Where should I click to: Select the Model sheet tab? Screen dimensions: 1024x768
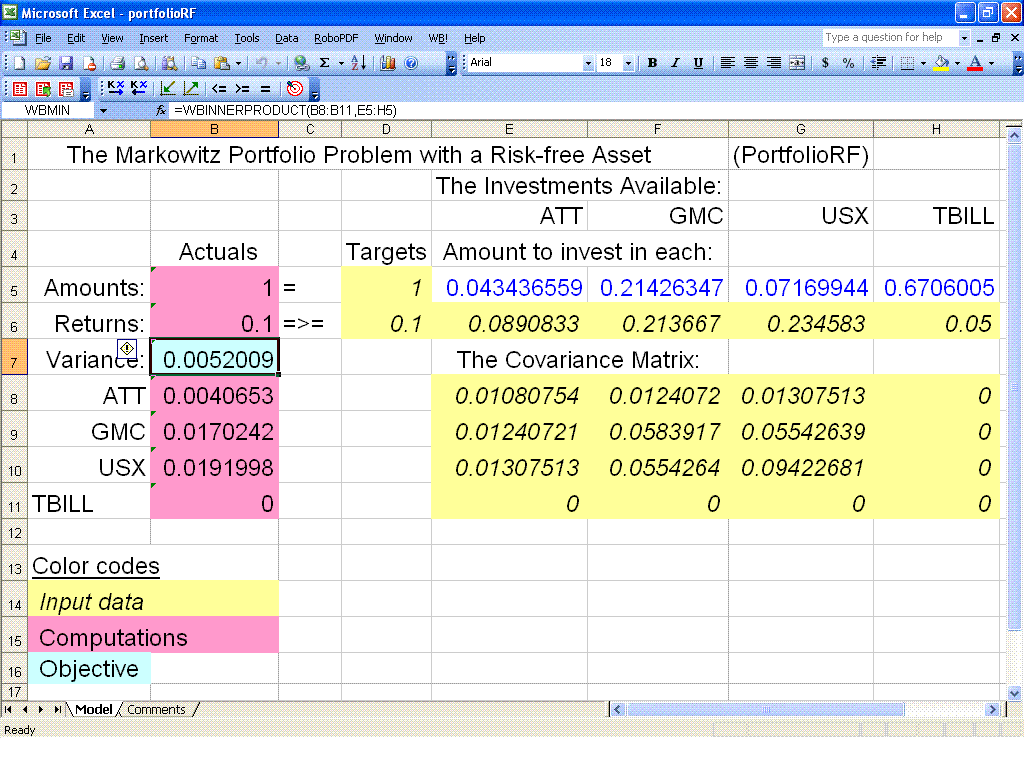(93, 709)
